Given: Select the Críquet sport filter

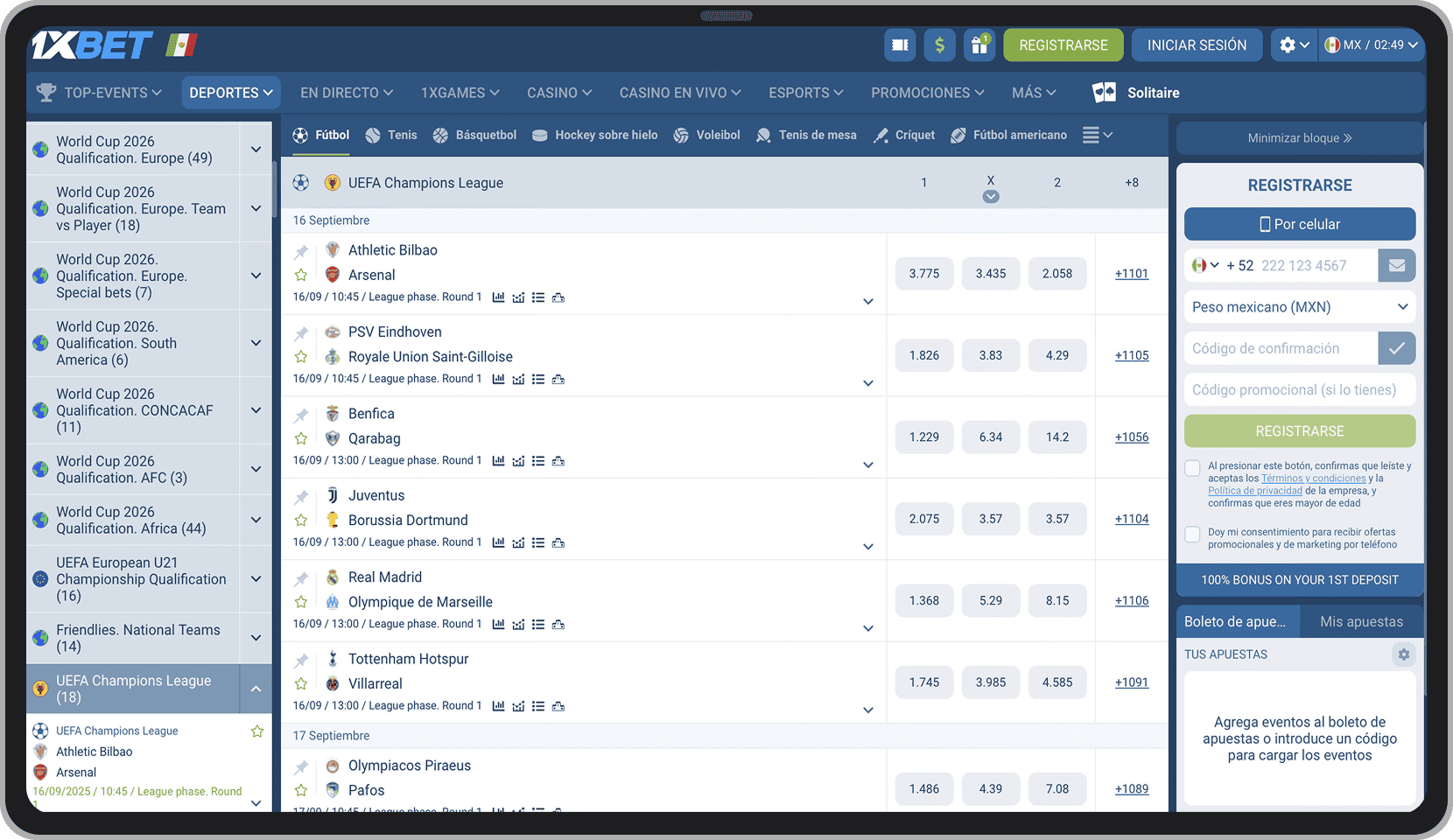Looking at the screenshot, I should (x=904, y=135).
